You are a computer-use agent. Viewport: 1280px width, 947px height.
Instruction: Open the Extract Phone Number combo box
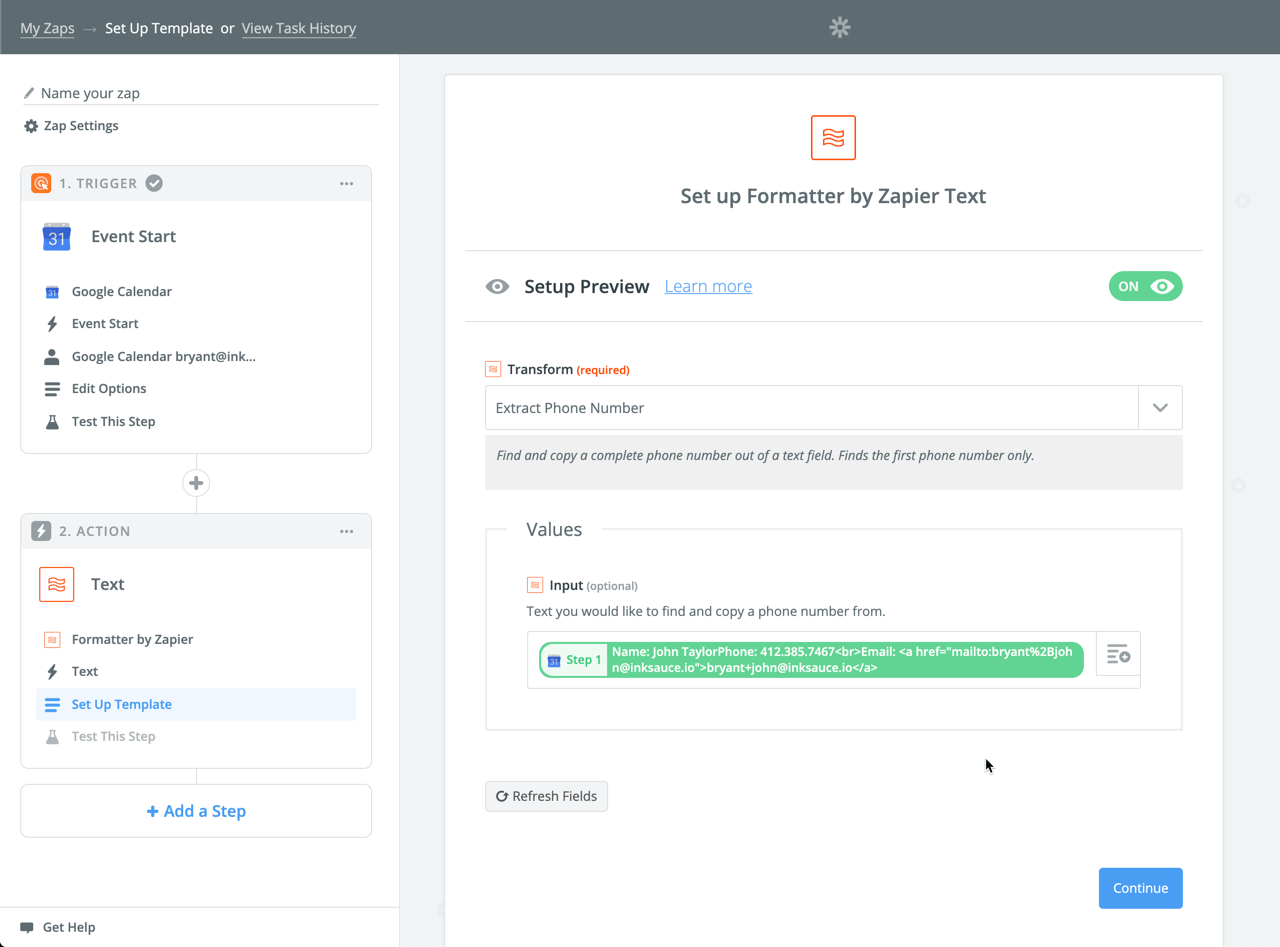coord(833,408)
